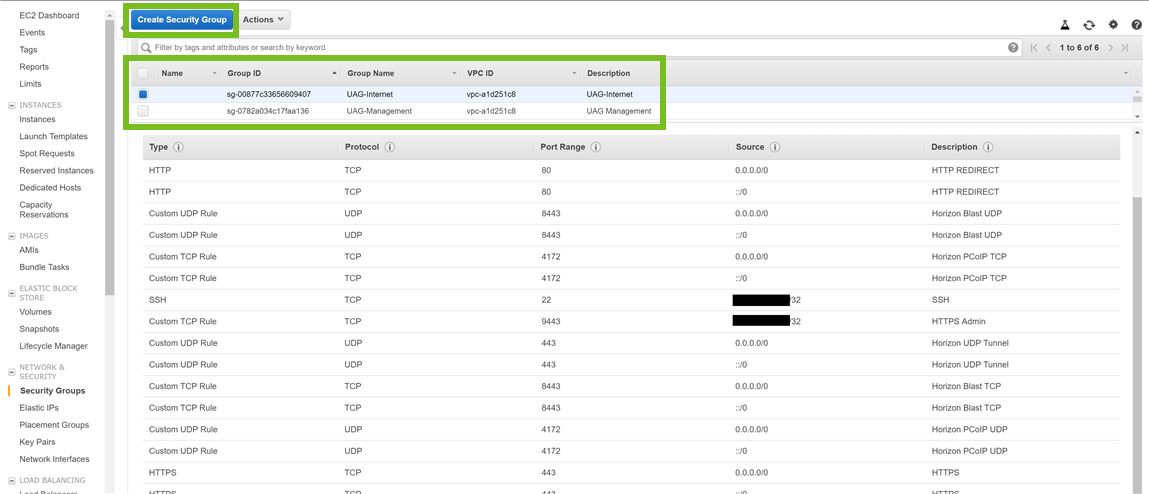Open Snapshots in the sidebar
The width and height of the screenshot is (1149, 494).
click(40, 329)
